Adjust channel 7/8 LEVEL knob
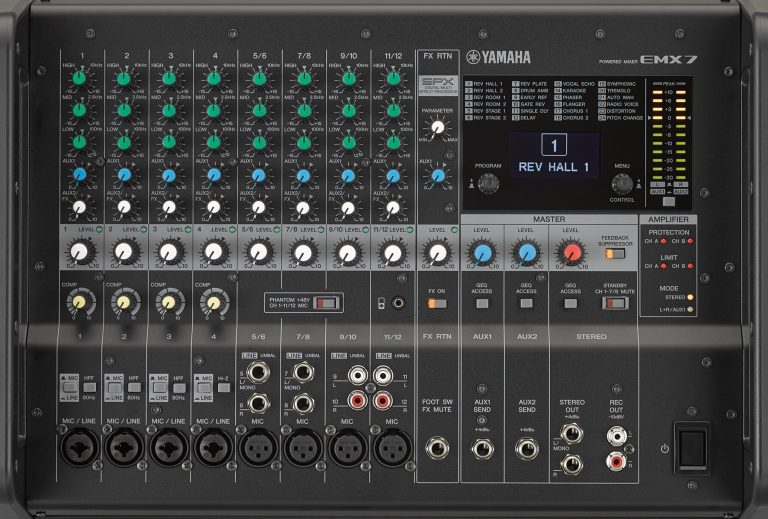 point(303,253)
